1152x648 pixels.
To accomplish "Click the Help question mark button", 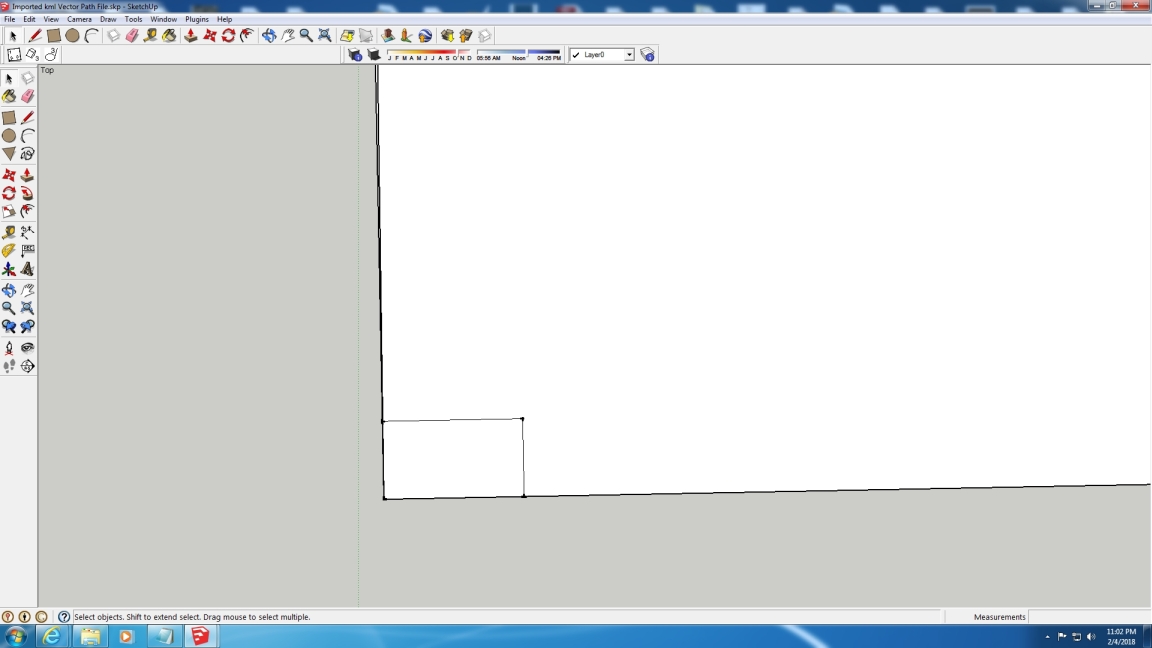I will coord(63,617).
